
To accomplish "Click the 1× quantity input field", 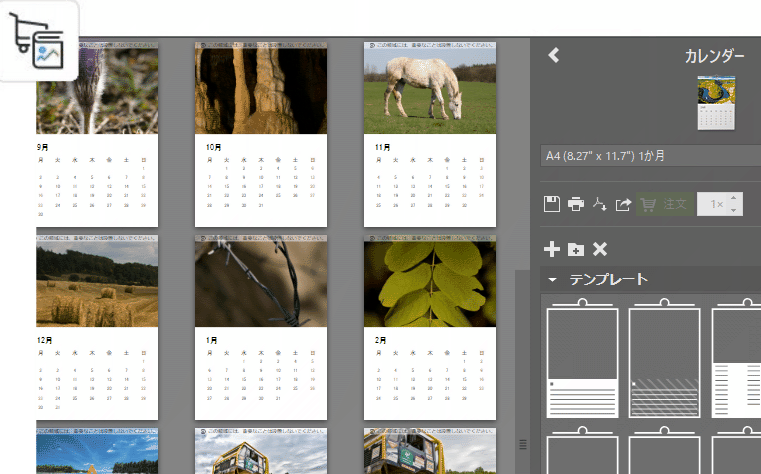I will (712, 204).
